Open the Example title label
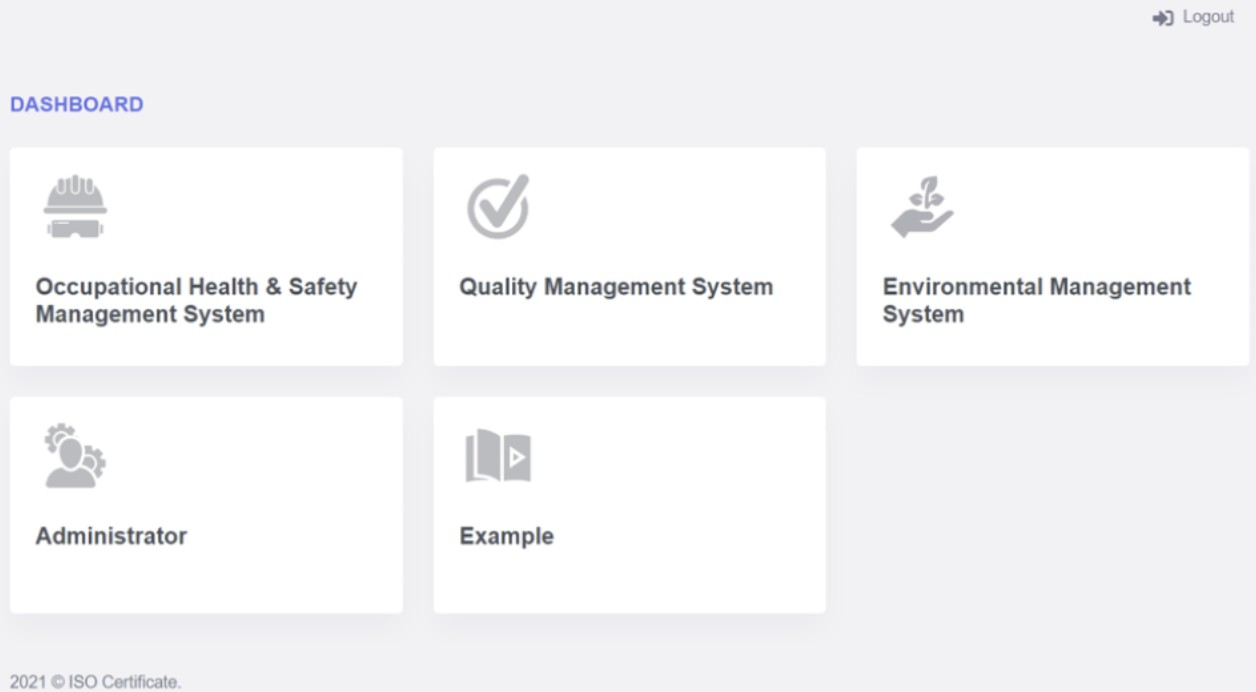 click(506, 536)
